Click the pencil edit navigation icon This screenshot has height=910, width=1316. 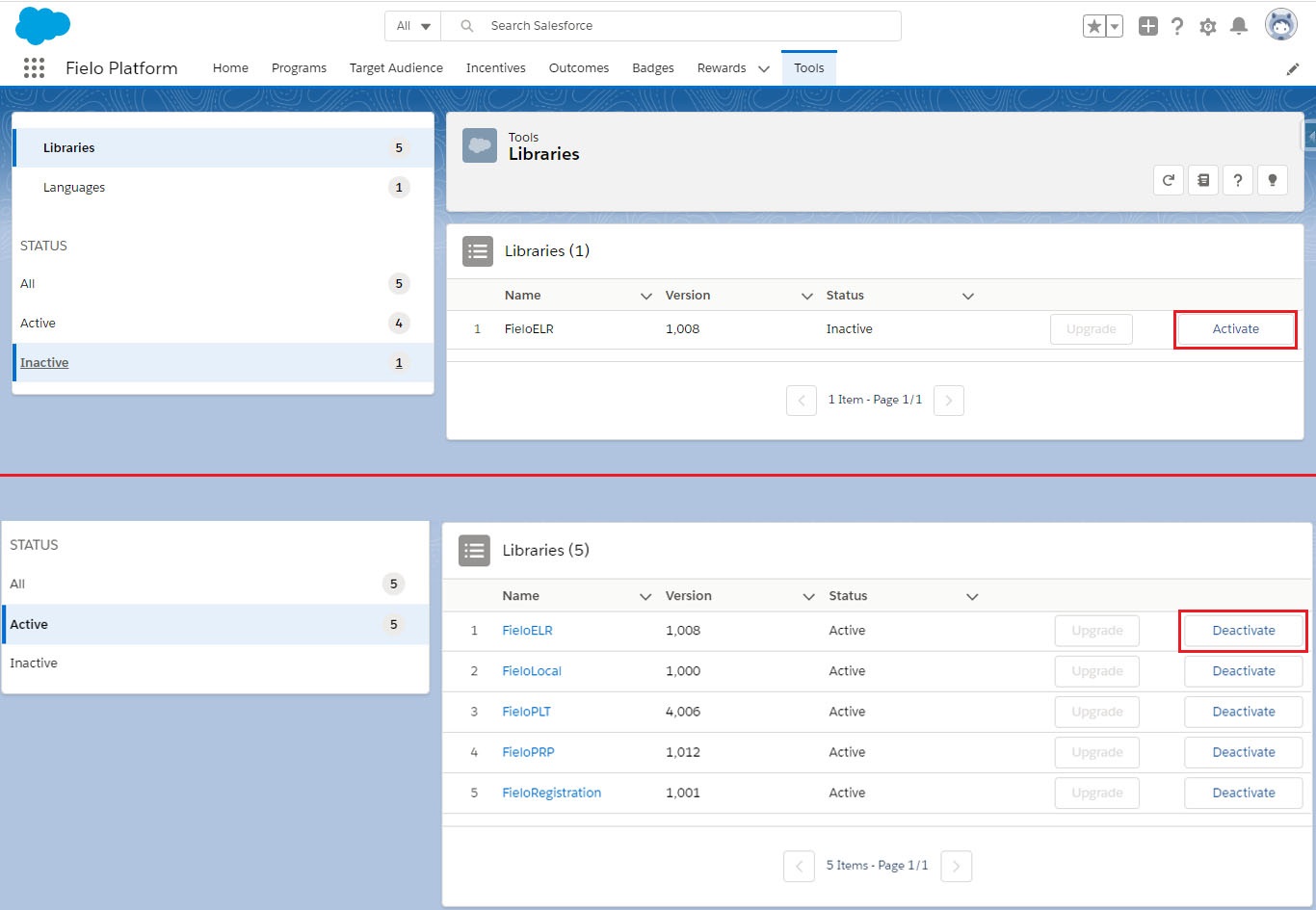(1293, 69)
